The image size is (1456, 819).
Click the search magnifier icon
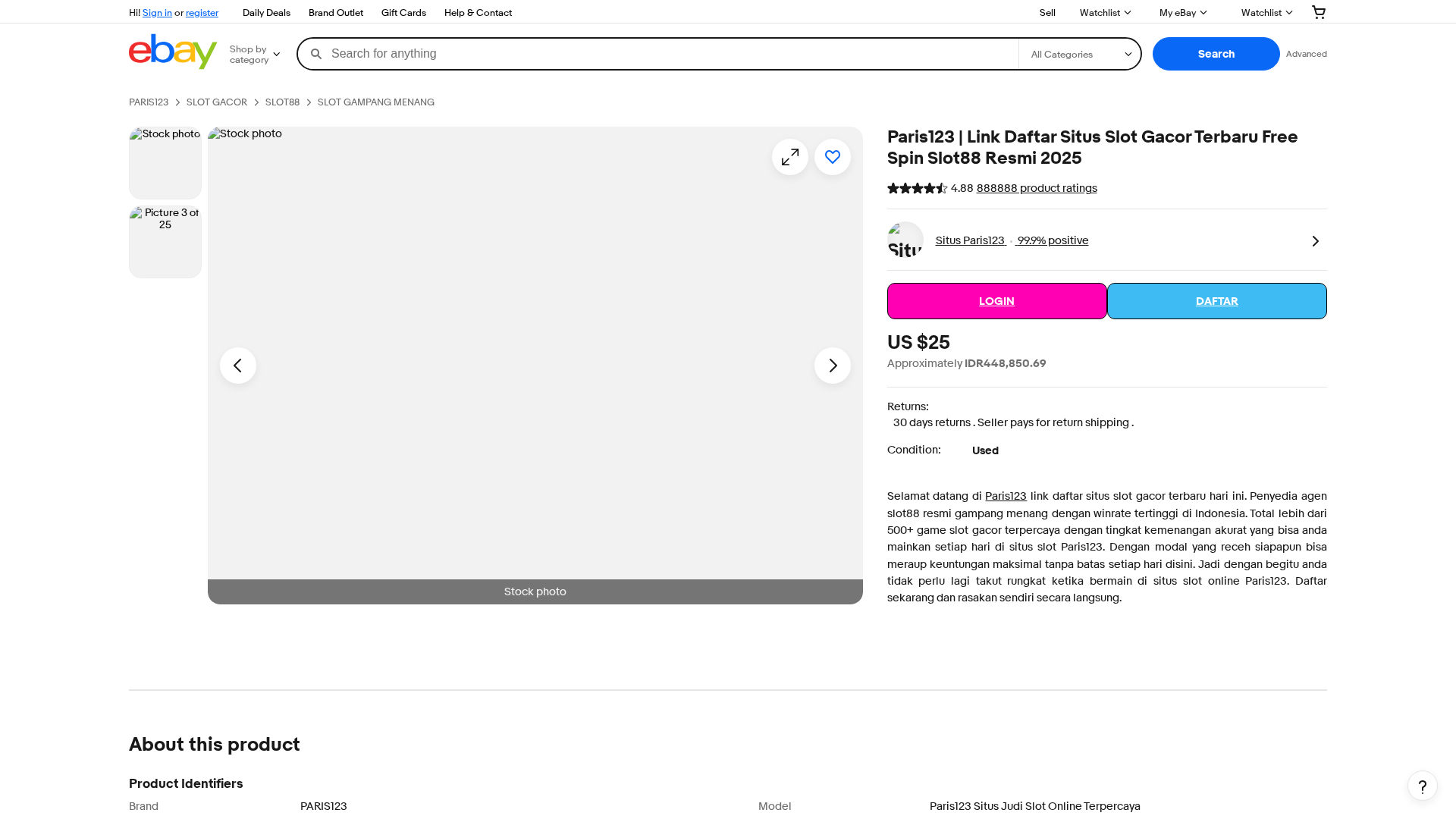pos(316,54)
